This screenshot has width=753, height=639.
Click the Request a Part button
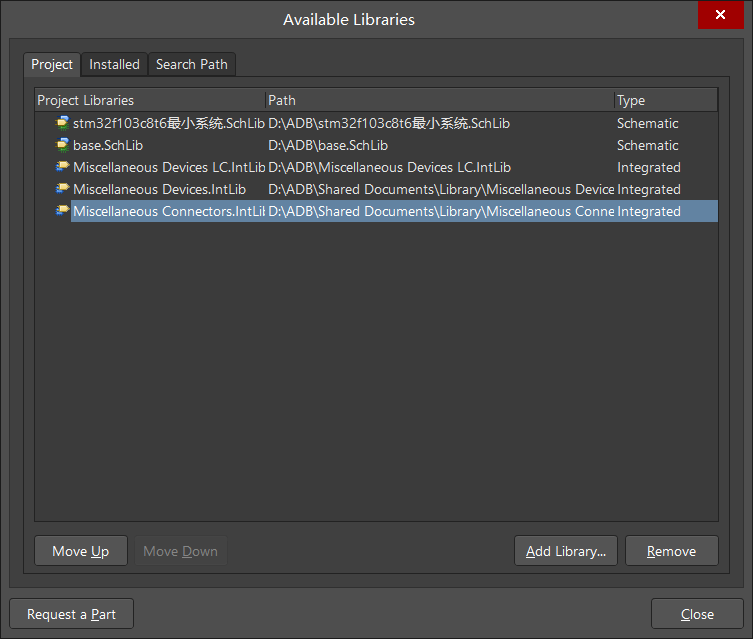[72, 614]
